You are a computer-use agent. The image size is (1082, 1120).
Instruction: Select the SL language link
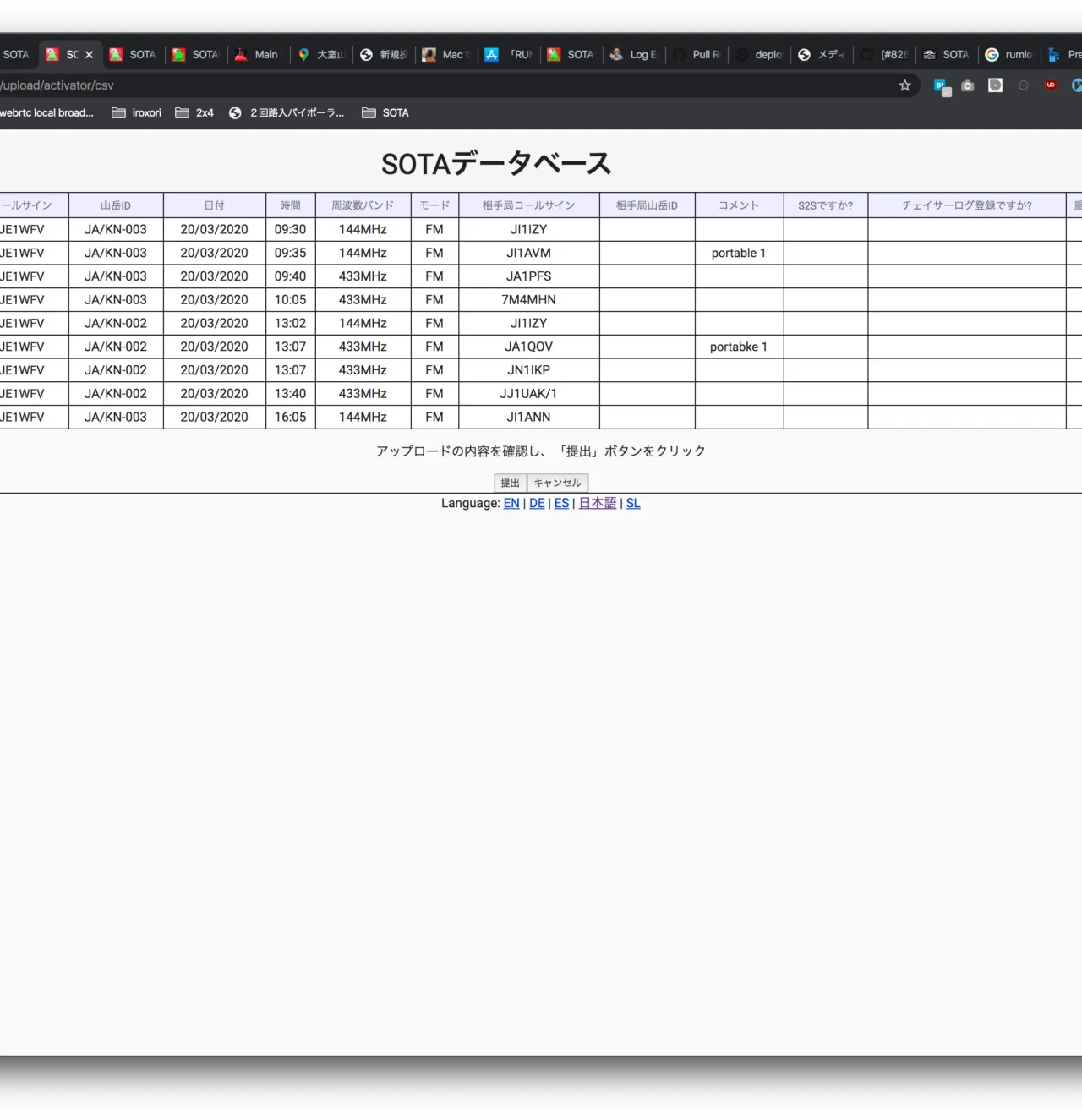(633, 503)
